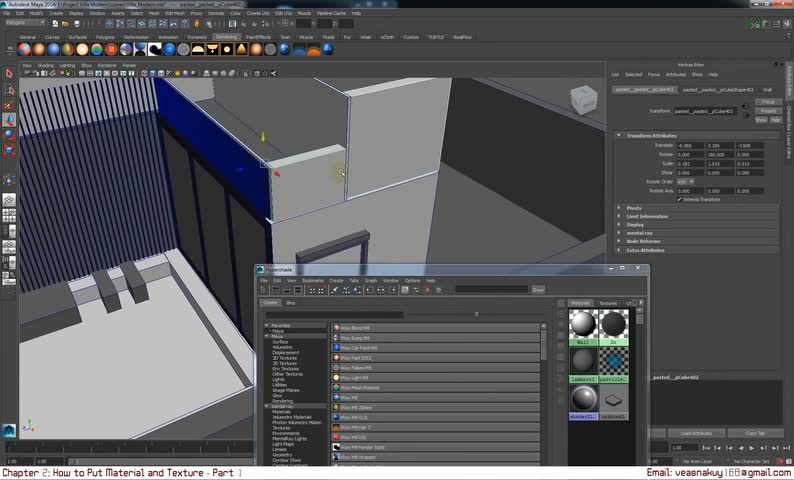
Task: Click the Hide button in Attribute Editor
Action: point(775,120)
